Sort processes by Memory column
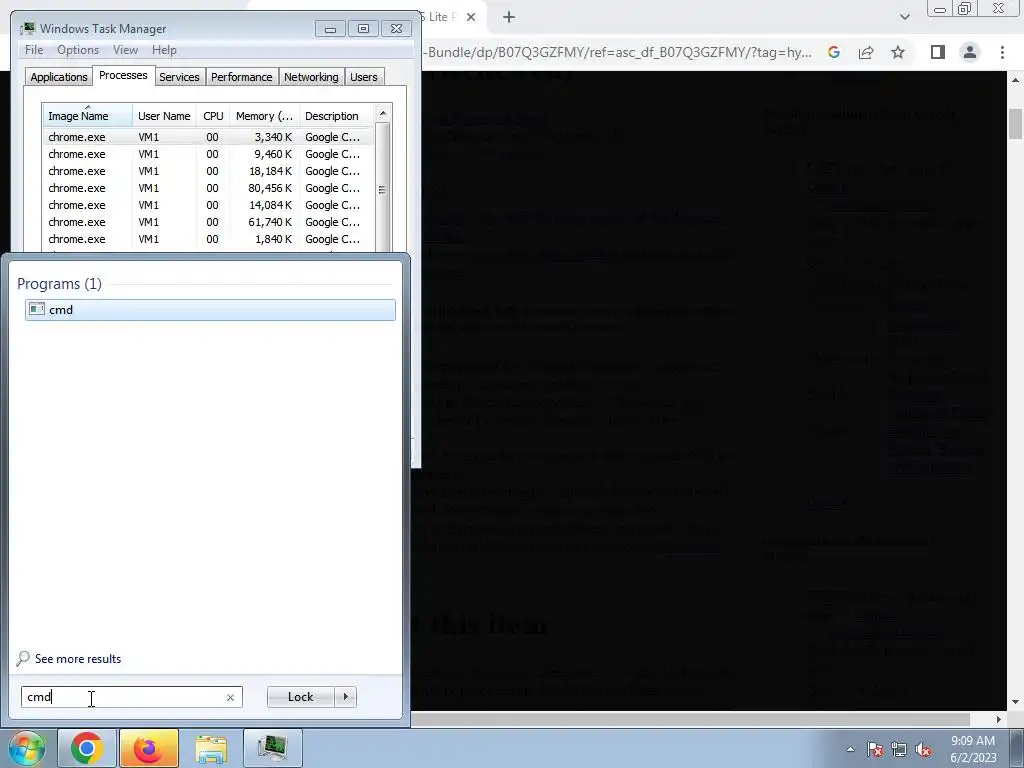 coord(264,116)
